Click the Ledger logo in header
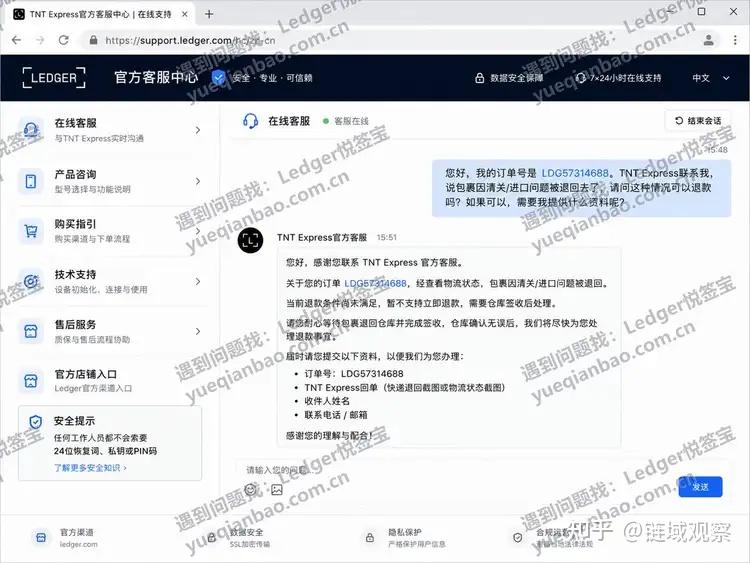This screenshot has width=750, height=563. click(54, 77)
